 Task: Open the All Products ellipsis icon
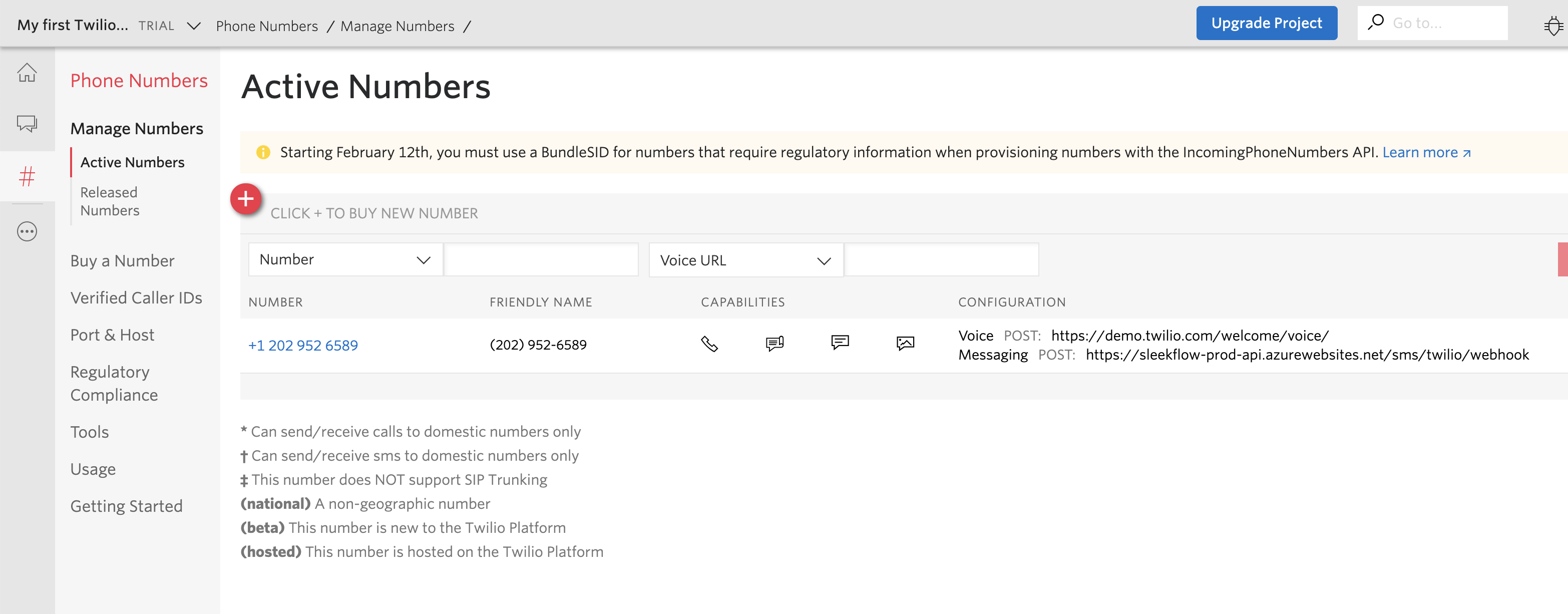(27, 231)
